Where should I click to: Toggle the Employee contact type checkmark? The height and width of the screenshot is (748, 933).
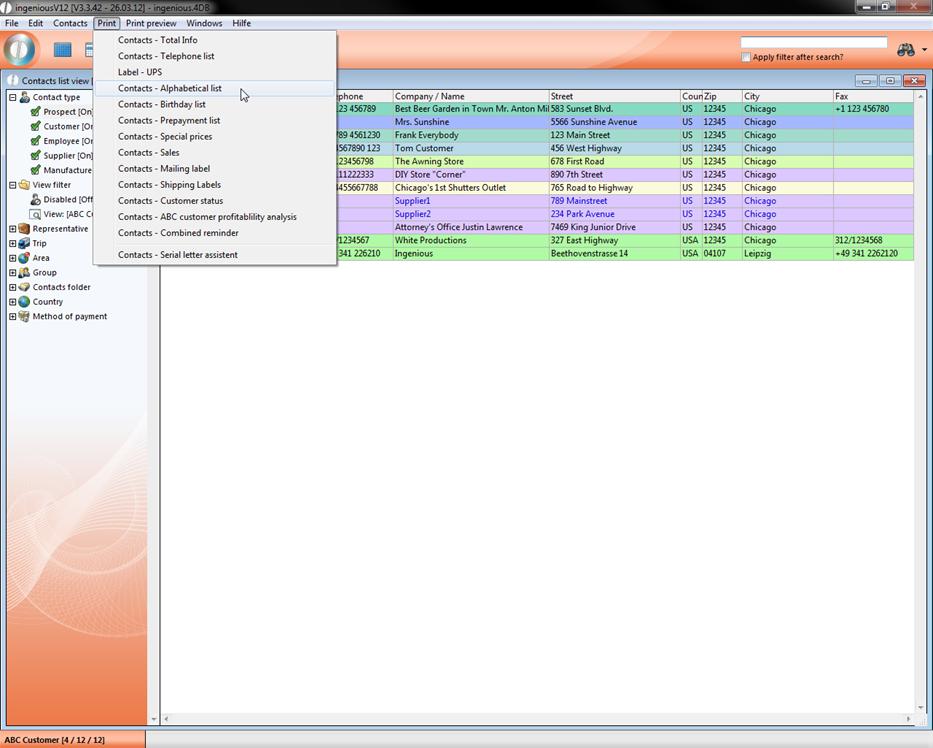tap(35, 141)
